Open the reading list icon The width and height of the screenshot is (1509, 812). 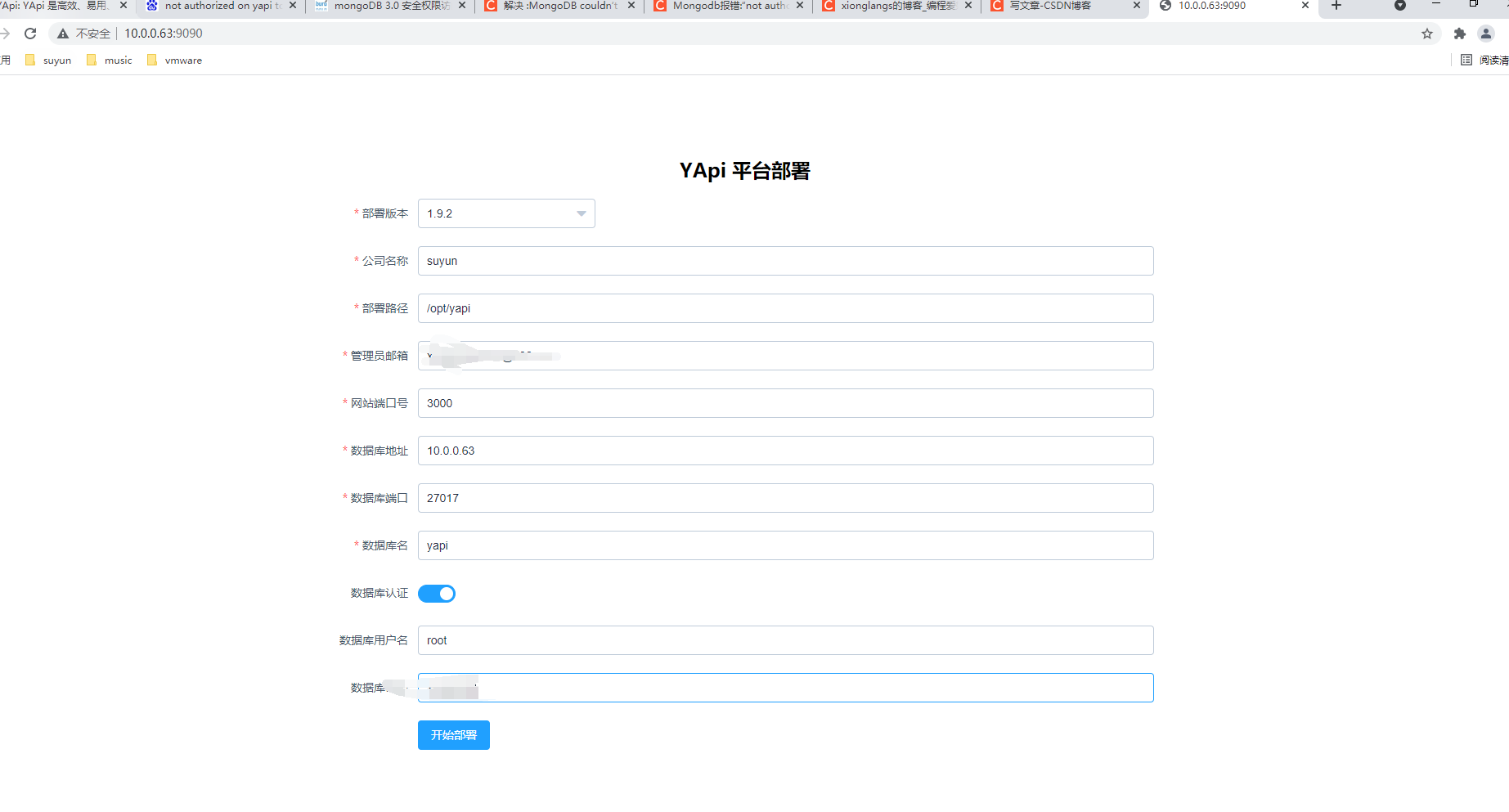point(1466,60)
